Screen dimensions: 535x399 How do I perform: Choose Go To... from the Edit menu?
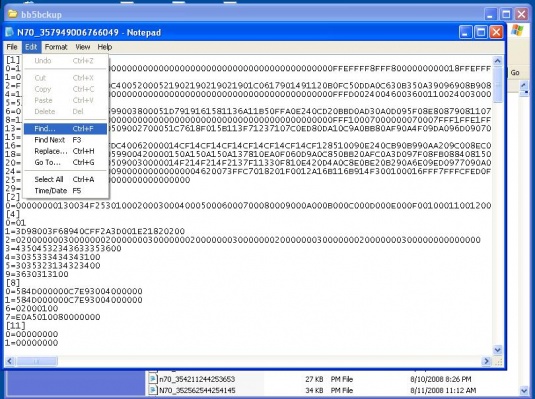tap(65, 162)
